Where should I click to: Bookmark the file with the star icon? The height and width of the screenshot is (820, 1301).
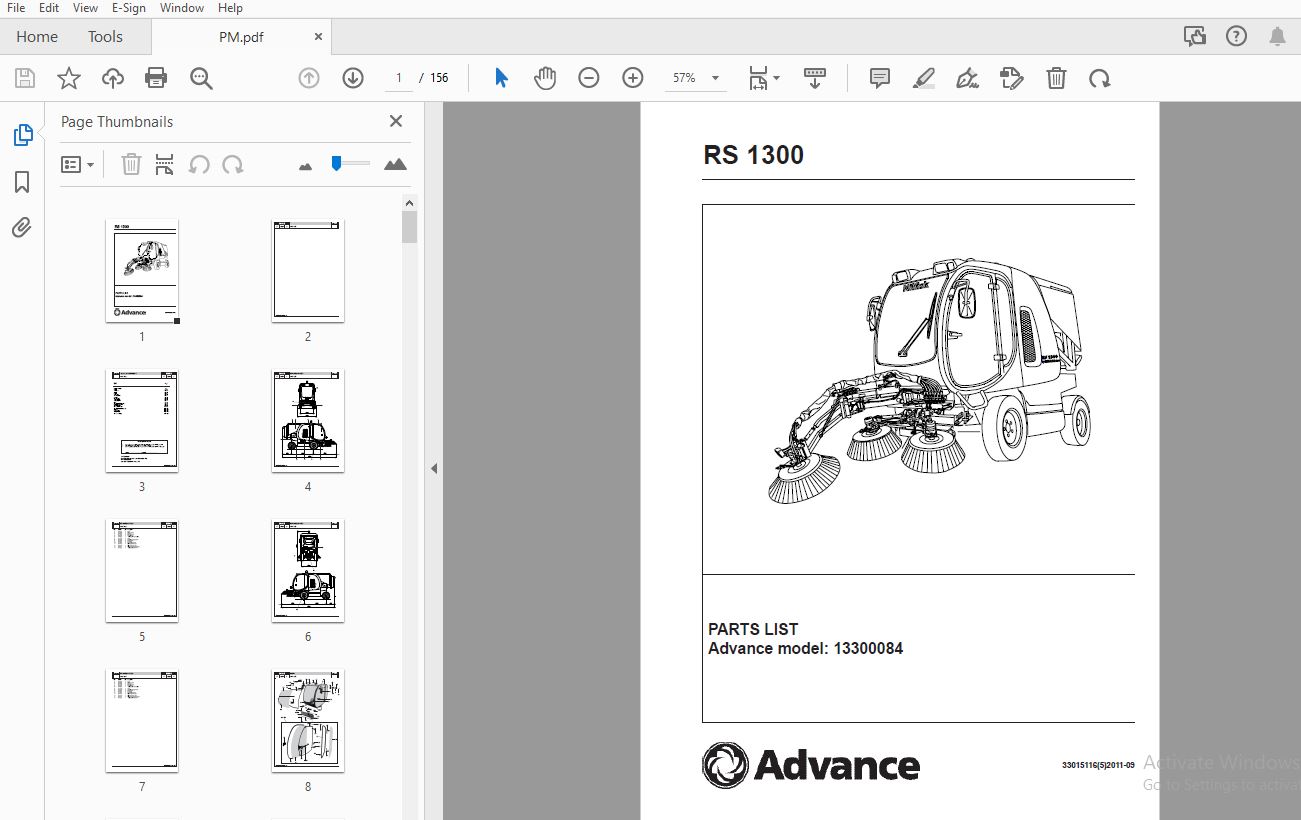pyautogui.click(x=69, y=78)
